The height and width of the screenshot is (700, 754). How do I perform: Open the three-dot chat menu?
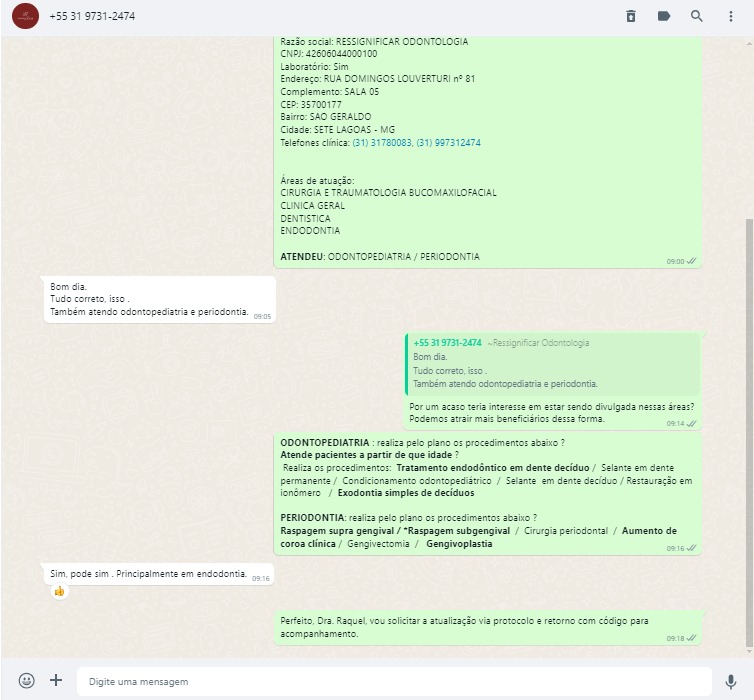(x=730, y=16)
